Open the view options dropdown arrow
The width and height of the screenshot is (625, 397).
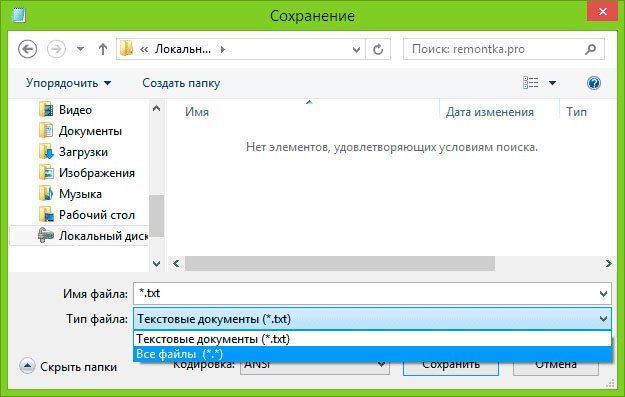552,83
